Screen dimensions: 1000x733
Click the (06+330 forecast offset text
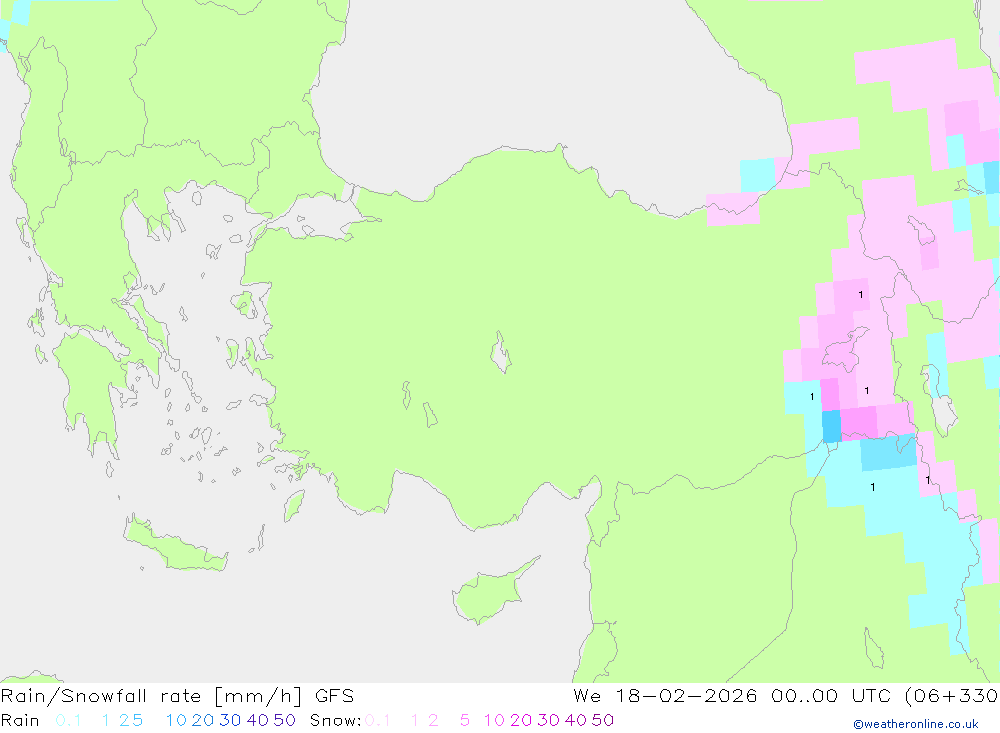pos(951,695)
